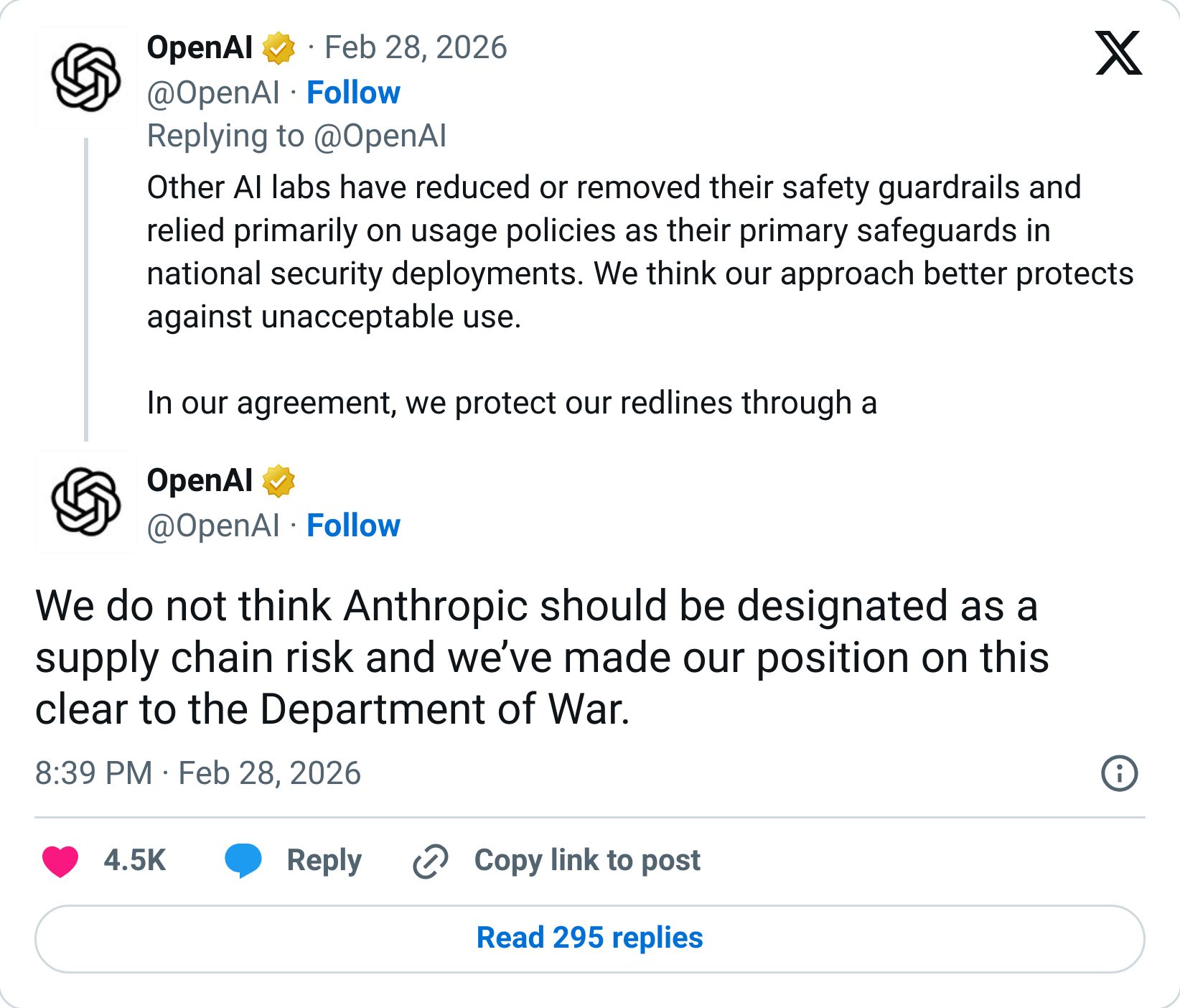
Task: Click the 8:39 PM timestamp
Action: (93, 774)
